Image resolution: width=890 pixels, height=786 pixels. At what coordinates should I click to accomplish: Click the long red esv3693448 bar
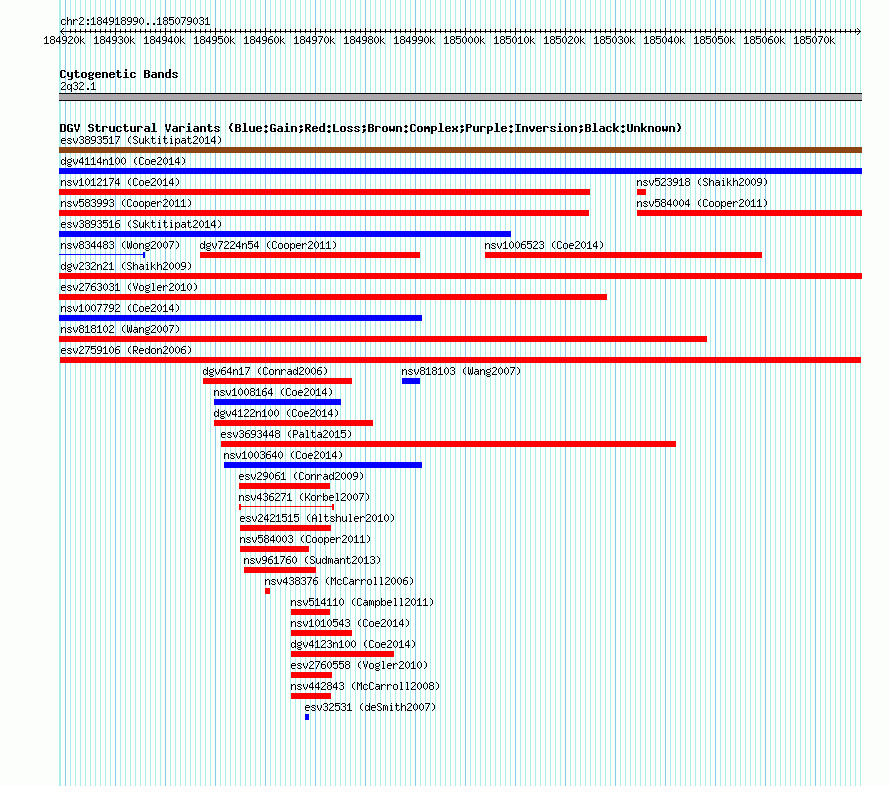(448, 444)
